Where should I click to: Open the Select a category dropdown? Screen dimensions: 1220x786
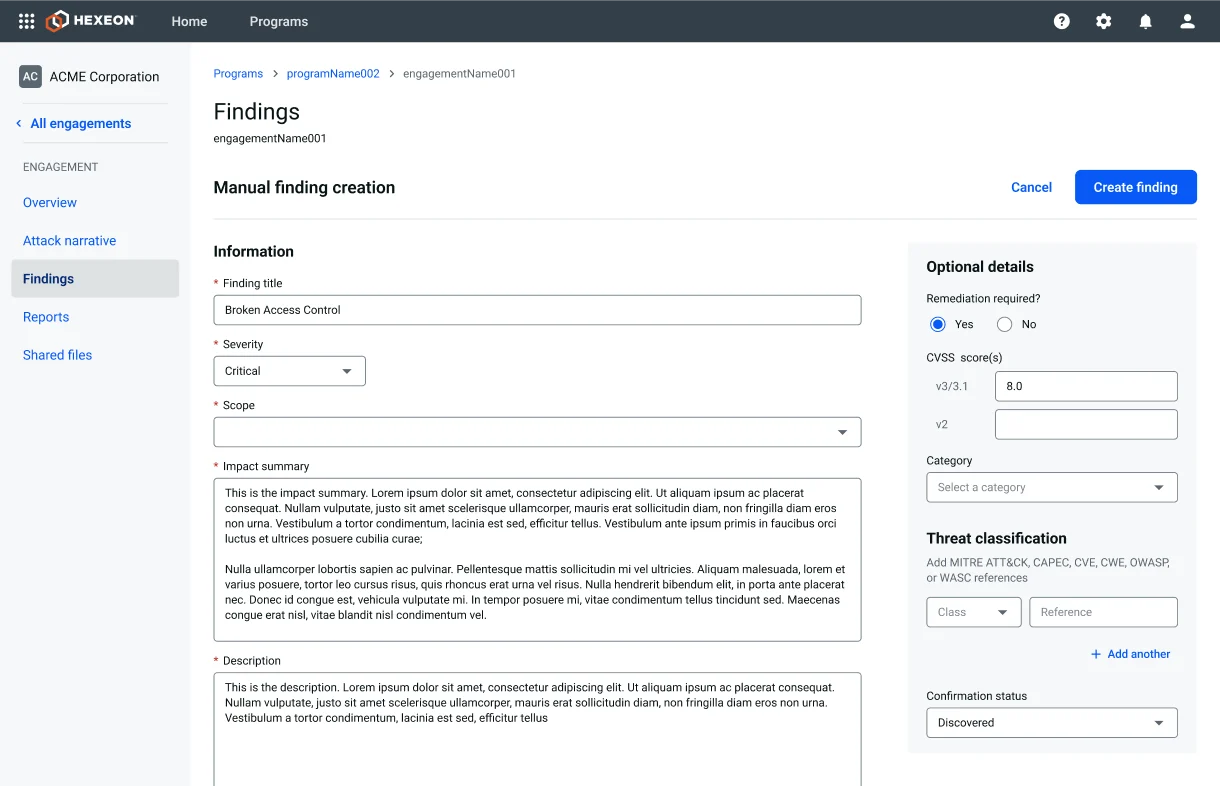tap(1052, 487)
